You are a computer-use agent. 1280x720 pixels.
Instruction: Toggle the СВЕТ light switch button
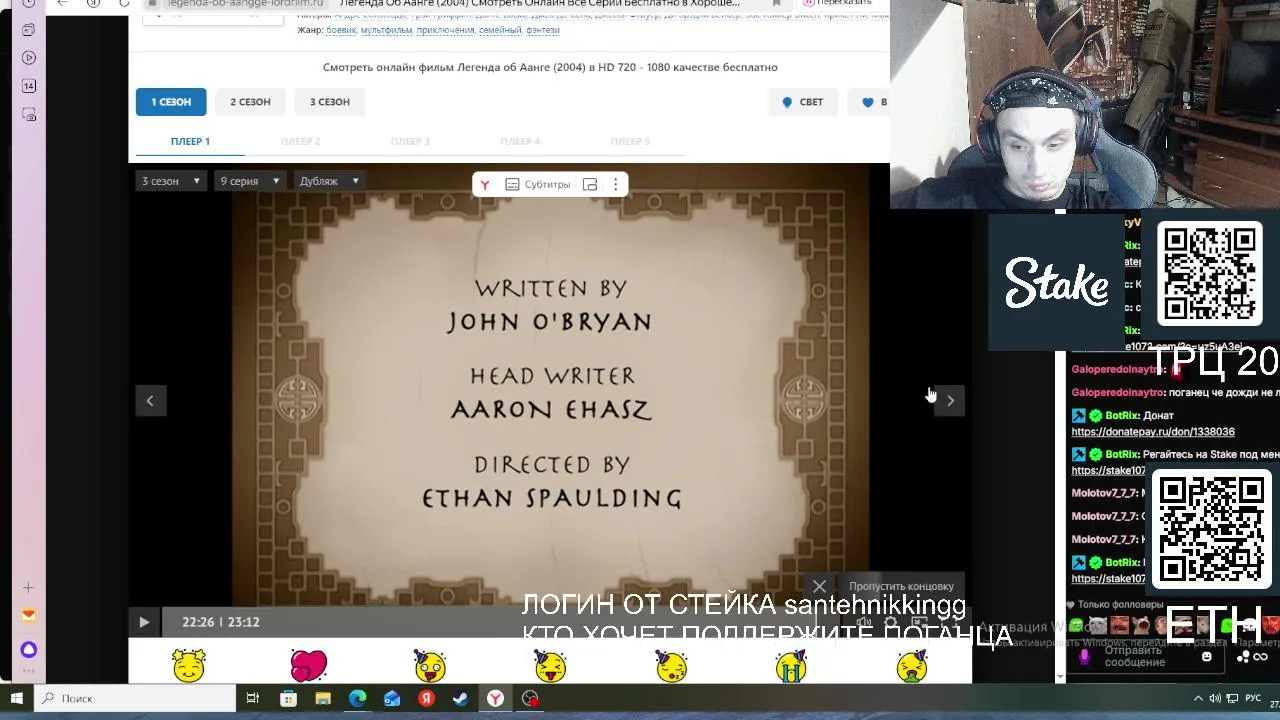click(x=803, y=102)
